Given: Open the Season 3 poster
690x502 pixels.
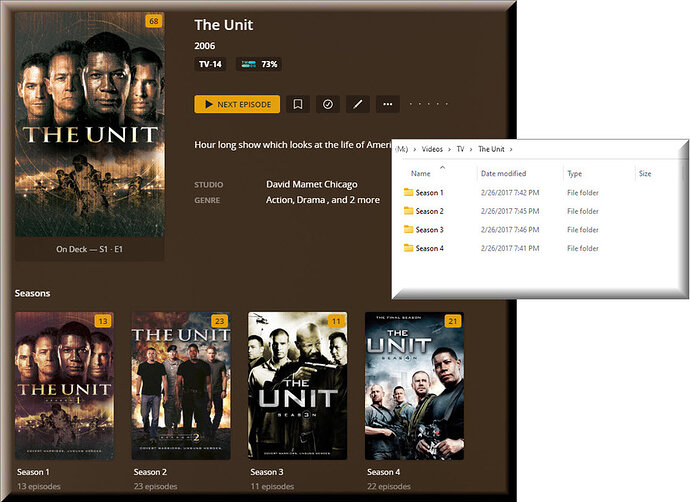Looking at the screenshot, I should click(x=298, y=386).
